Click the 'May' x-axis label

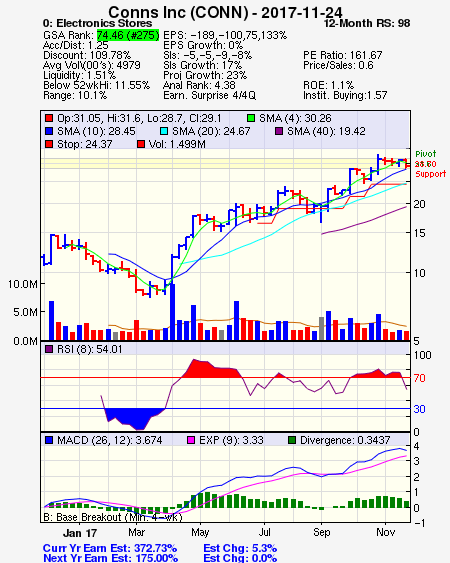pyautogui.click(x=200, y=532)
